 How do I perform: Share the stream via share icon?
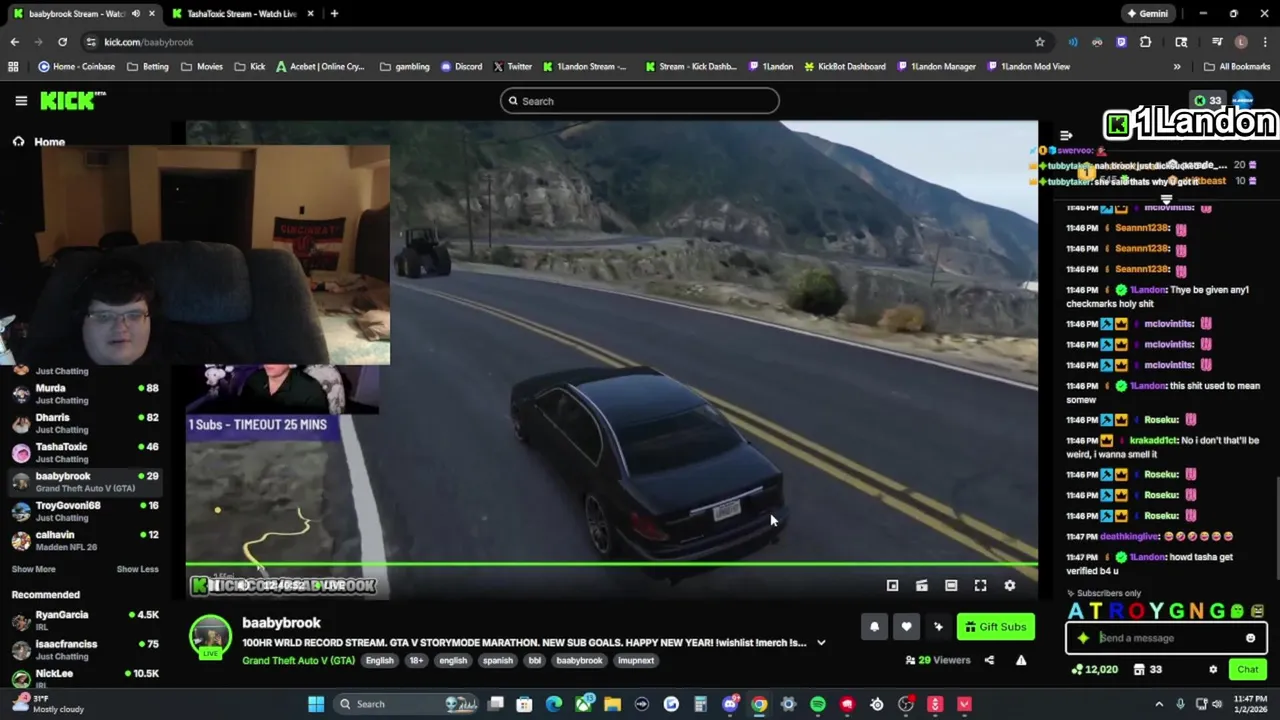(x=989, y=660)
